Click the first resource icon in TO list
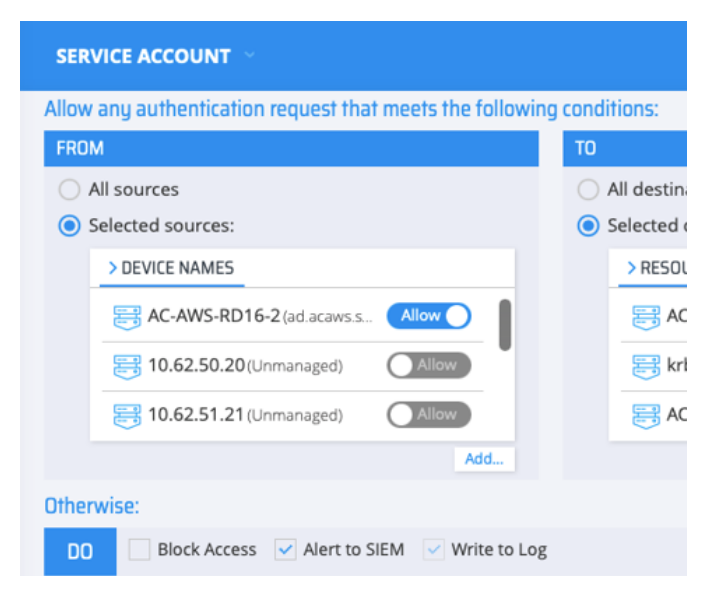Screen dimensions: 706x604 point(646,317)
